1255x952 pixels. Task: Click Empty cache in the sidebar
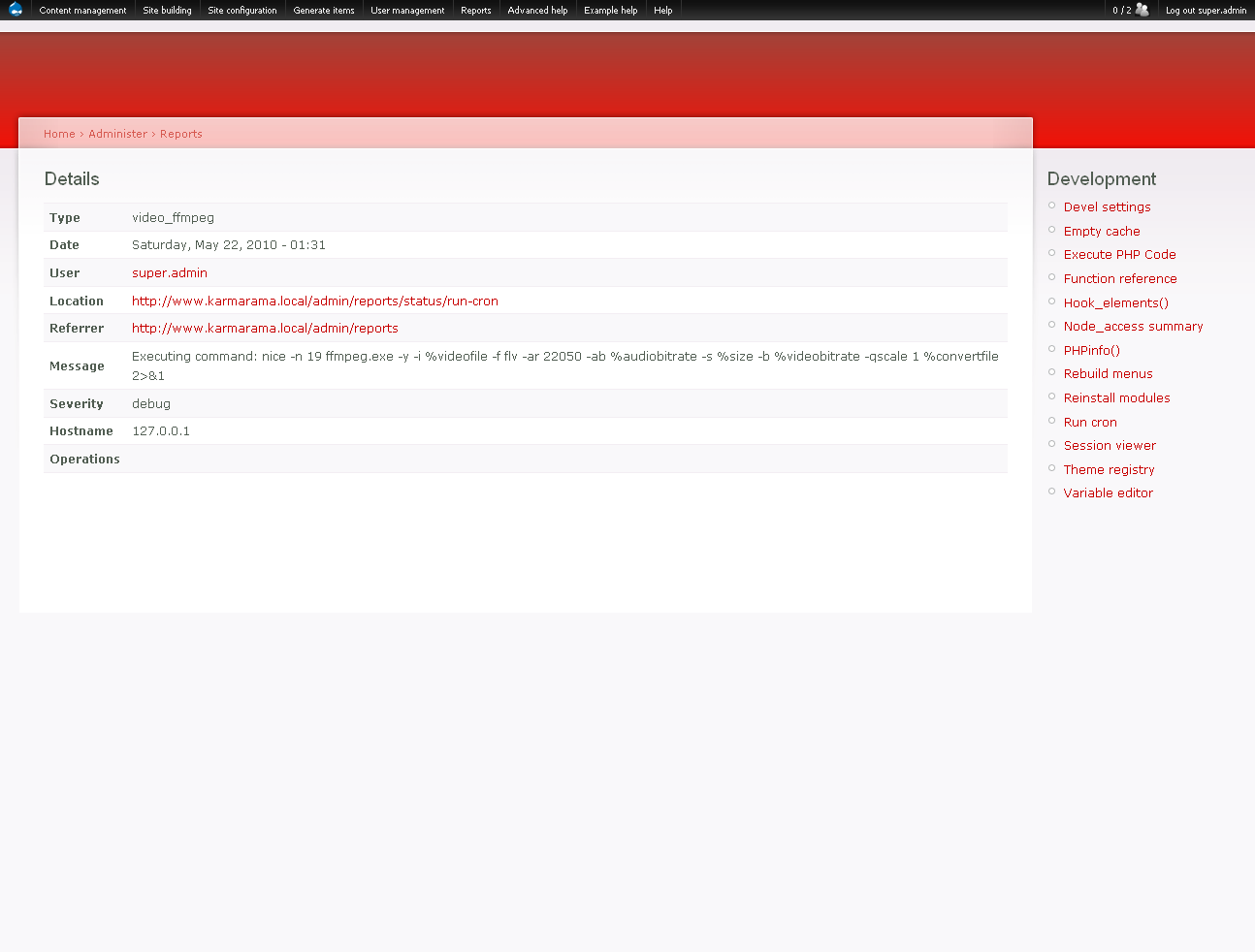(x=1102, y=231)
